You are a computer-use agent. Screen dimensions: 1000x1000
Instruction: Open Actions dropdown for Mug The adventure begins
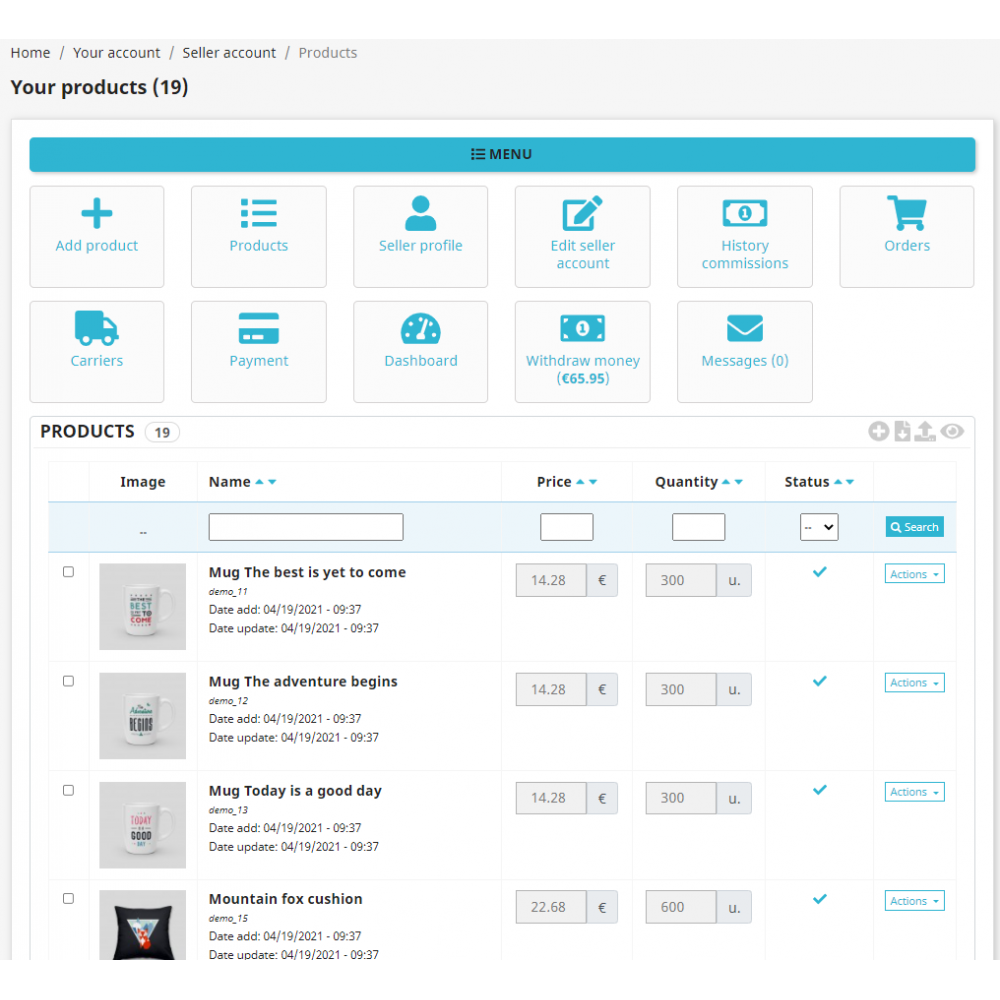(x=913, y=682)
